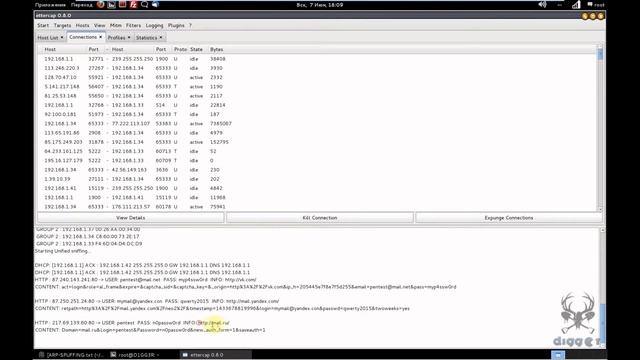Select connection row from 128.70.47.10

pyautogui.click(x=317, y=78)
